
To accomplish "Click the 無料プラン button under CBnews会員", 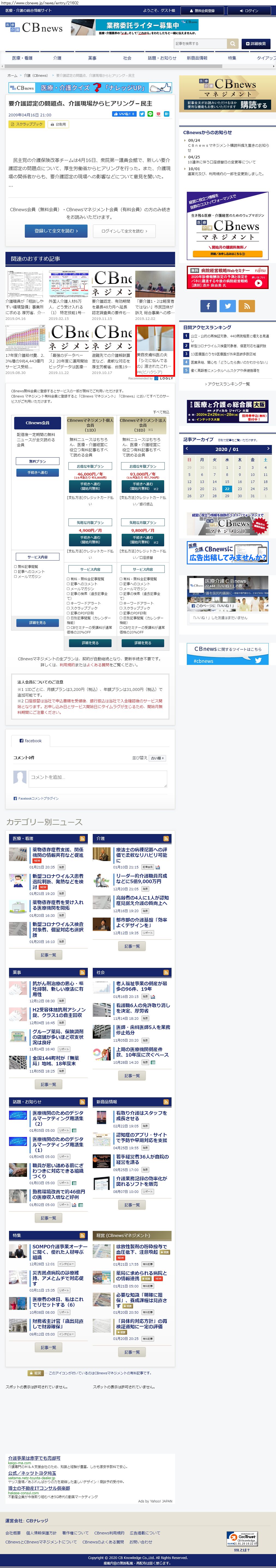I will [x=38, y=461].
